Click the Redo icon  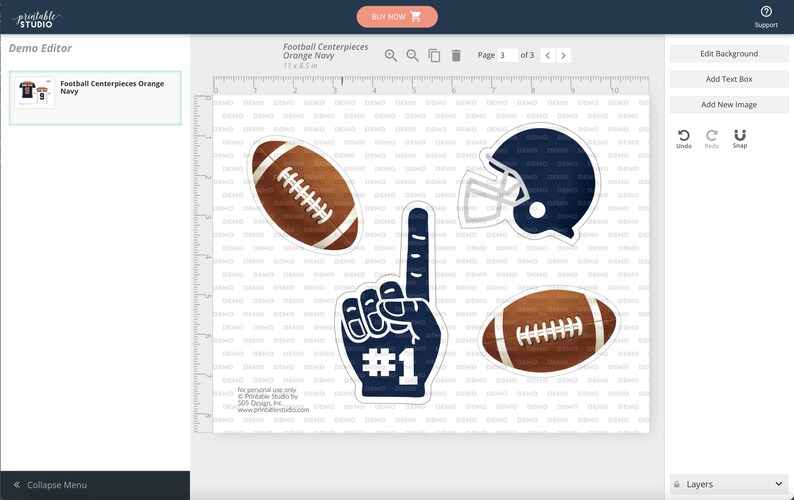pos(711,139)
